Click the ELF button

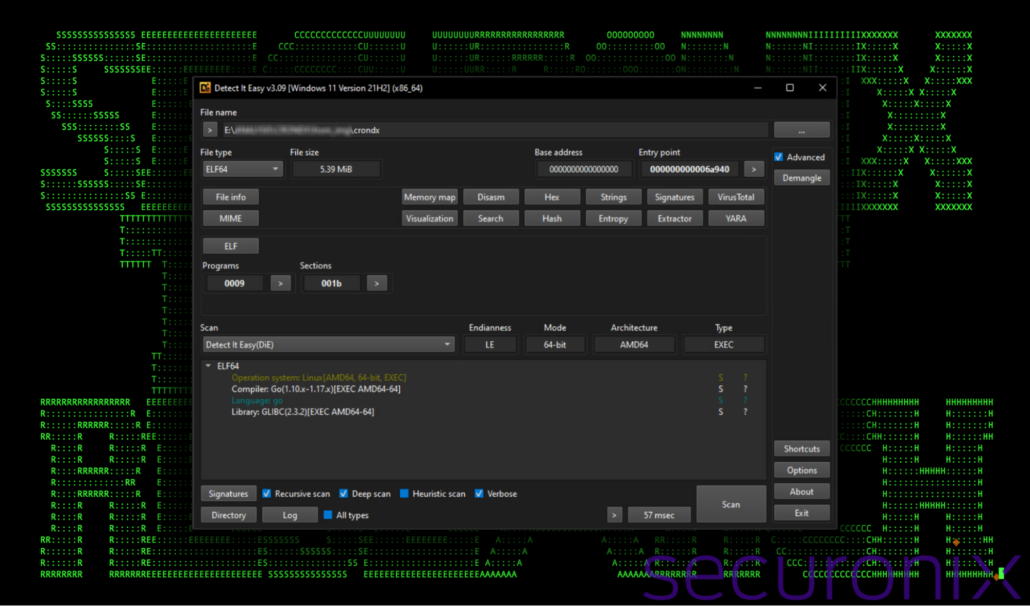(231, 246)
